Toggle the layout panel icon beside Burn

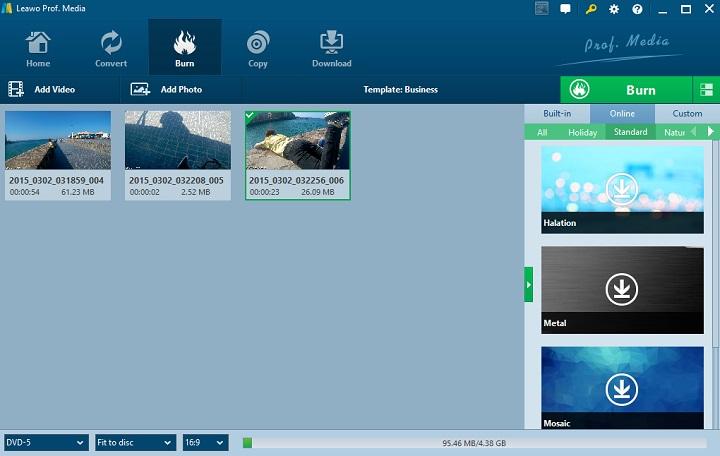706,90
